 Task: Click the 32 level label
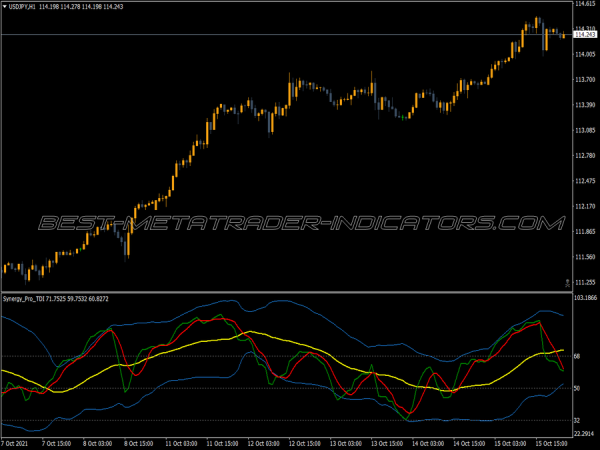point(577,420)
